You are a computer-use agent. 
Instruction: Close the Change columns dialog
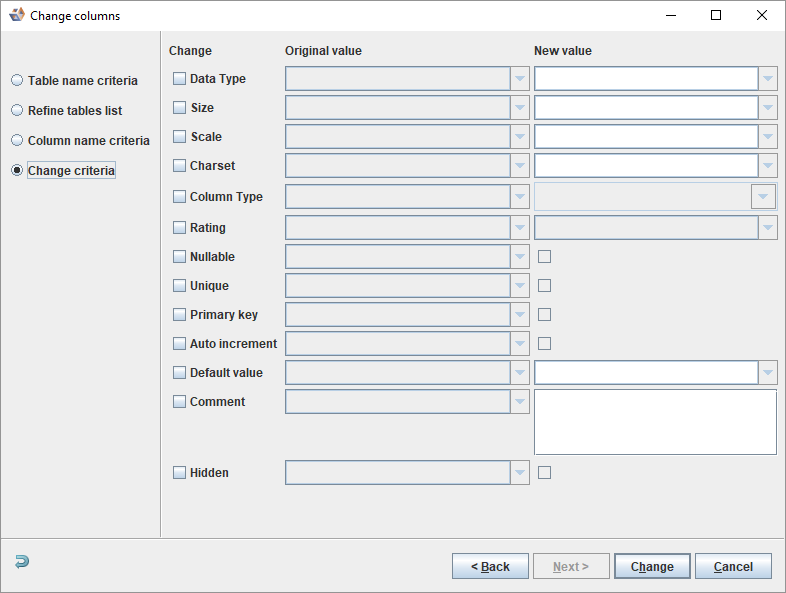point(762,15)
